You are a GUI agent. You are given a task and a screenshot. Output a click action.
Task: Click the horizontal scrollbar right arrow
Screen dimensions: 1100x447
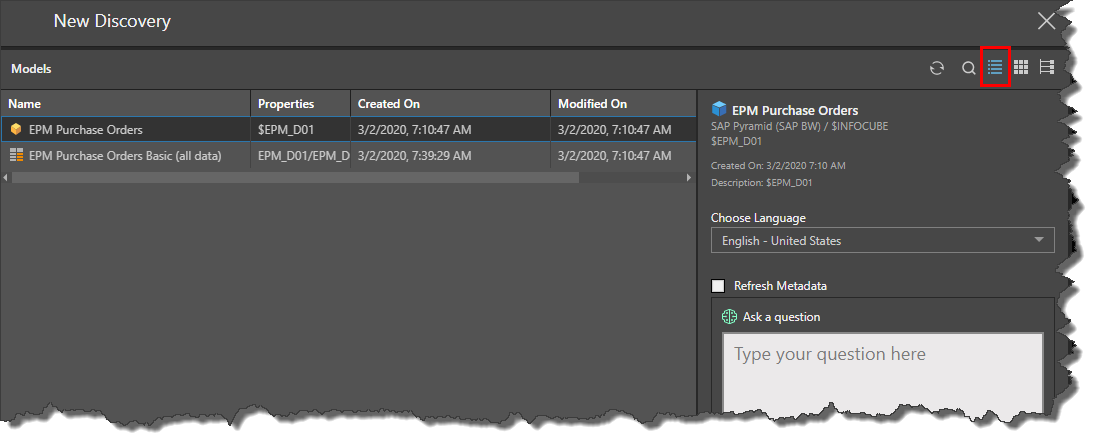[x=689, y=178]
